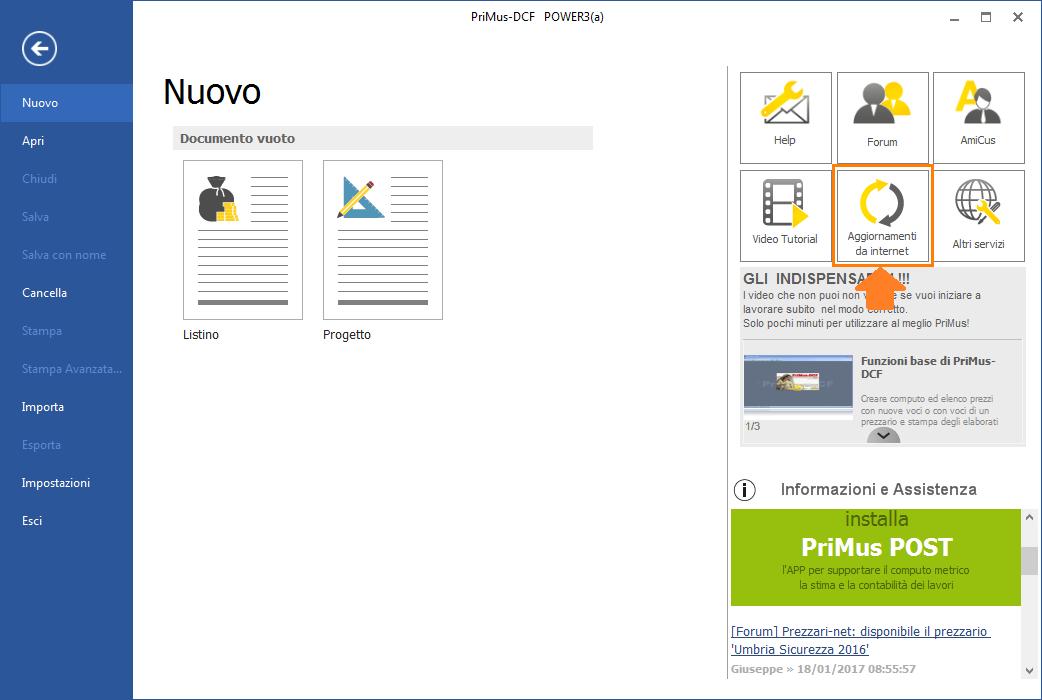Viewport: 1042px width, 700px height.
Task: Expand the video list down chevron
Action: (x=884, y=435)
